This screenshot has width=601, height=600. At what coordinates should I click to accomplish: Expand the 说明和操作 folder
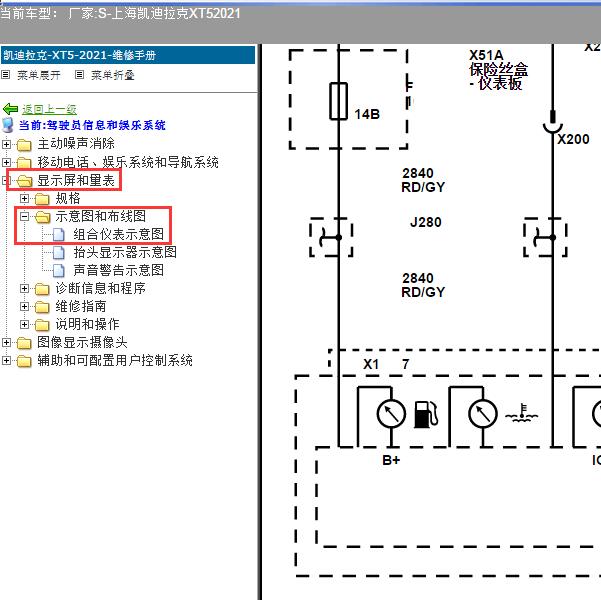[x=24, y=324]
